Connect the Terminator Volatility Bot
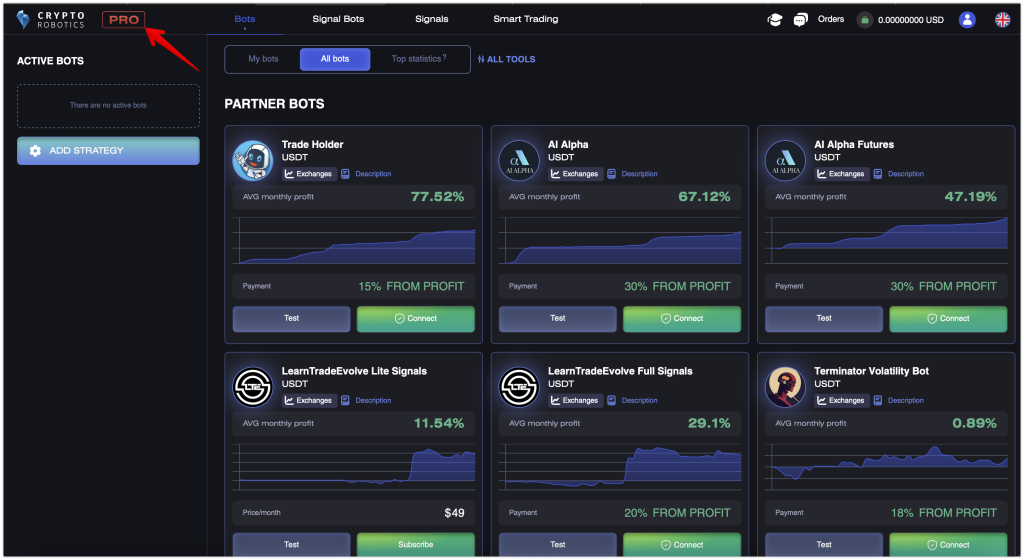The height and width of the screenshot is (560, 1024). 948,544
